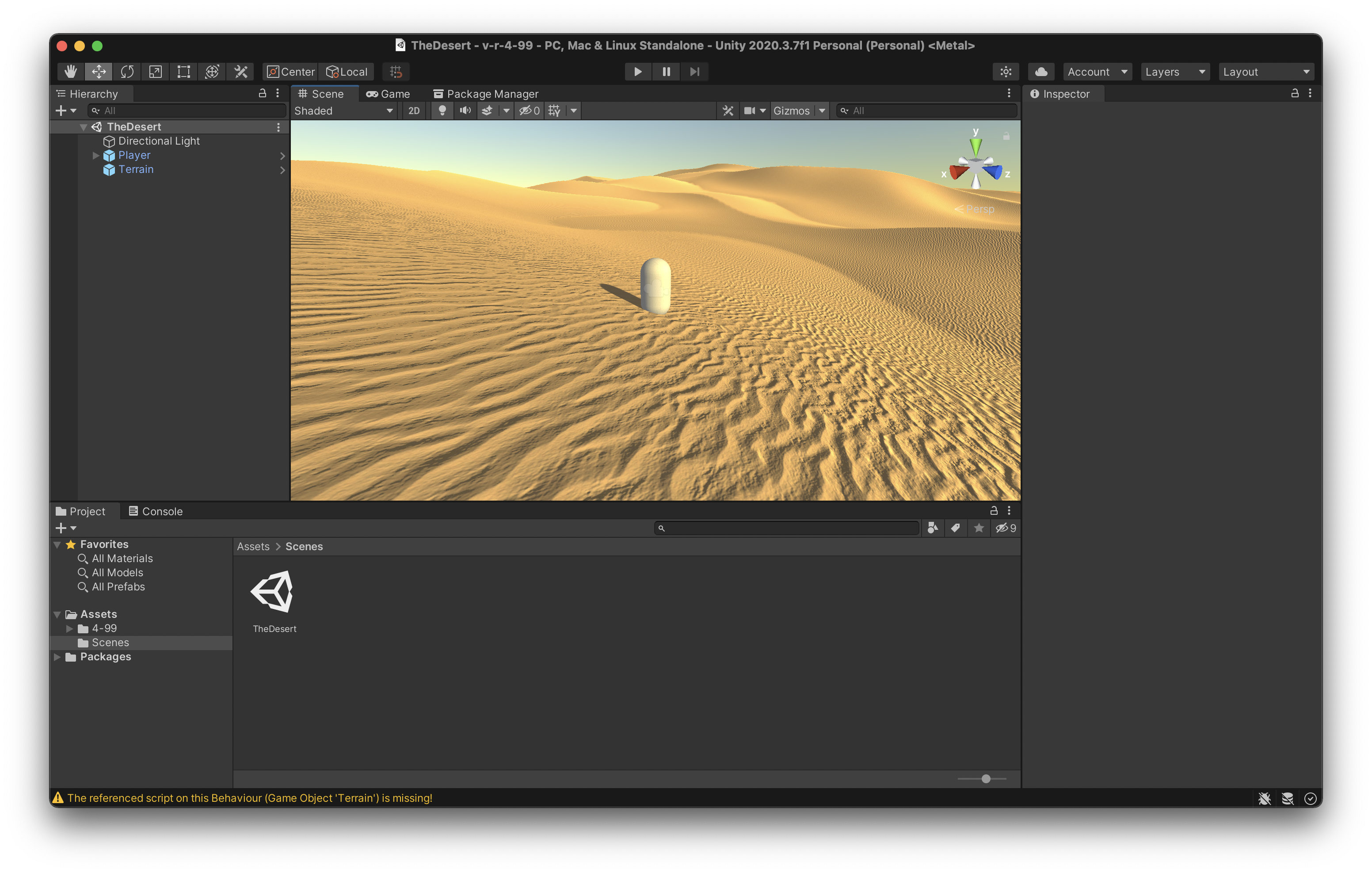Expand the Player object children

[96, 155]
